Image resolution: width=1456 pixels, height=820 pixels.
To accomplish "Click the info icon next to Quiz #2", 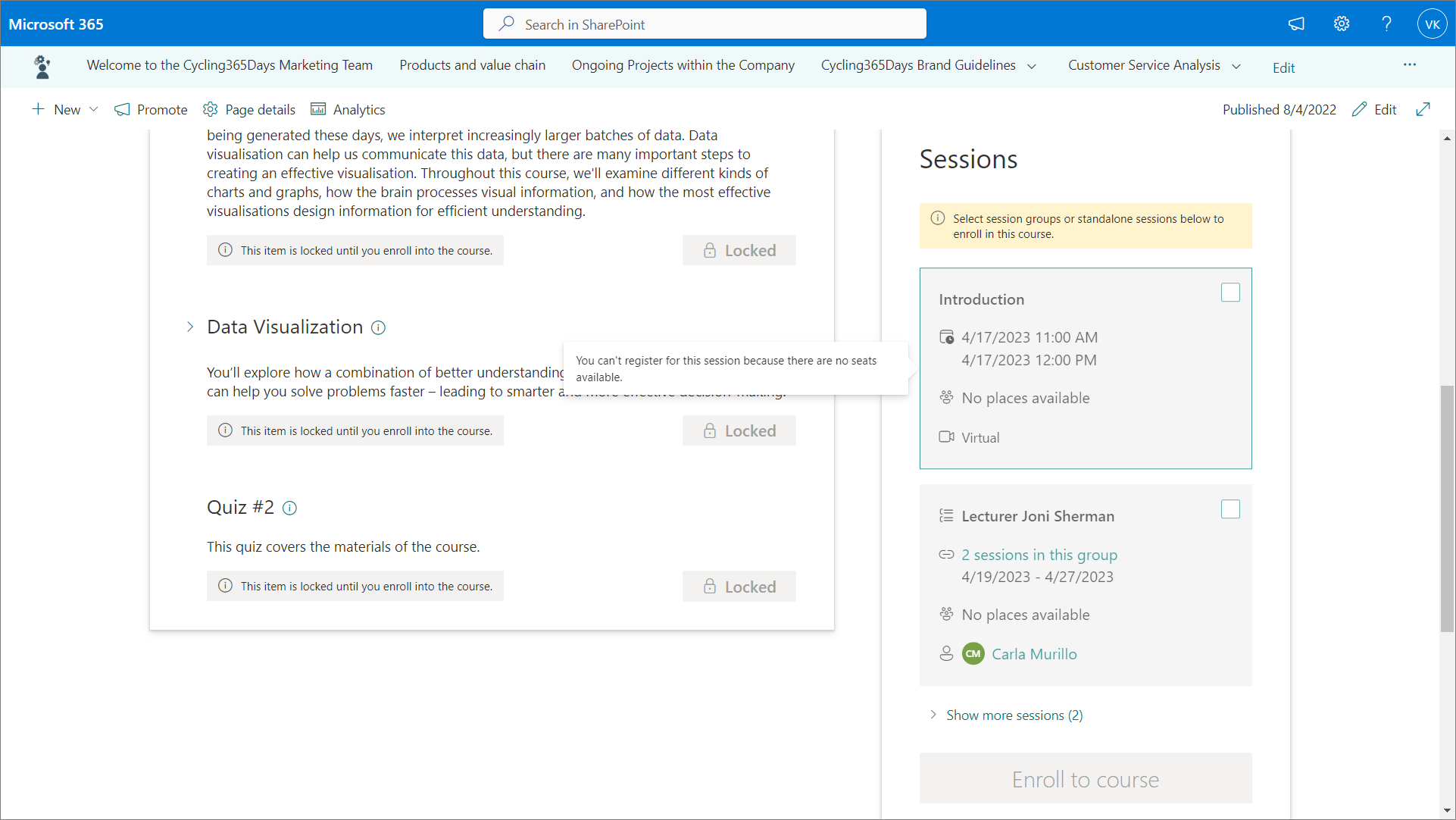I will coord(289,508).
